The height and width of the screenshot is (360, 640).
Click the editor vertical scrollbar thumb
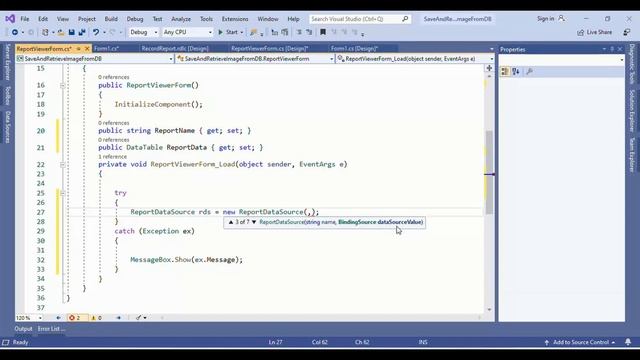pyautogui.click(x=489, y=172)
